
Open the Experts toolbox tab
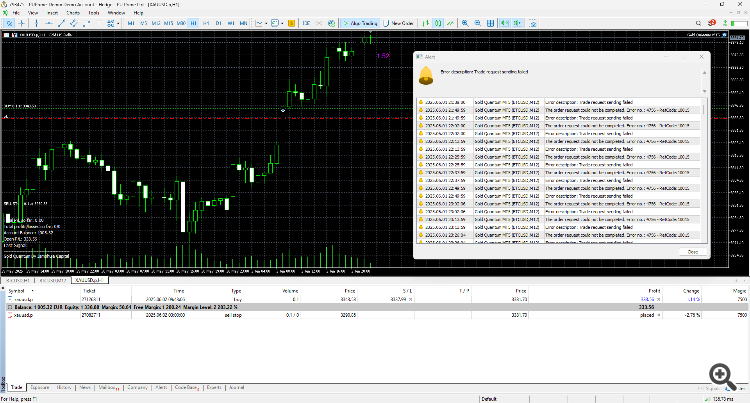(x=214, y=388)
